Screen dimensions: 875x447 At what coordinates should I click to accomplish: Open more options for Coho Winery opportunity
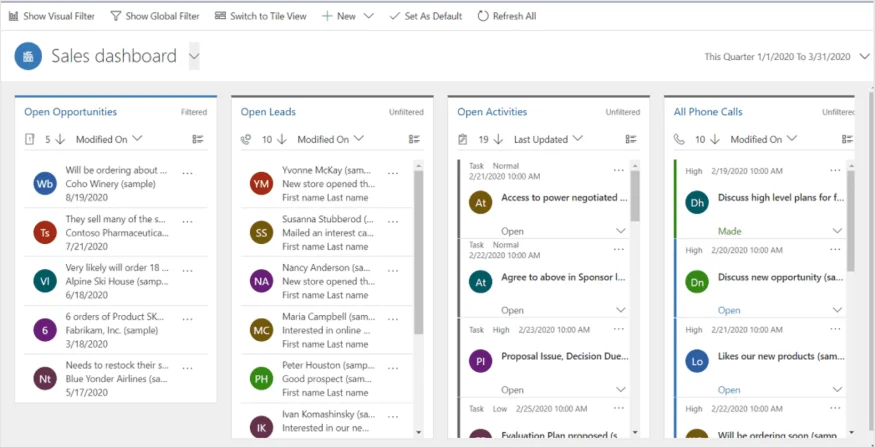(x=188, y=173)
